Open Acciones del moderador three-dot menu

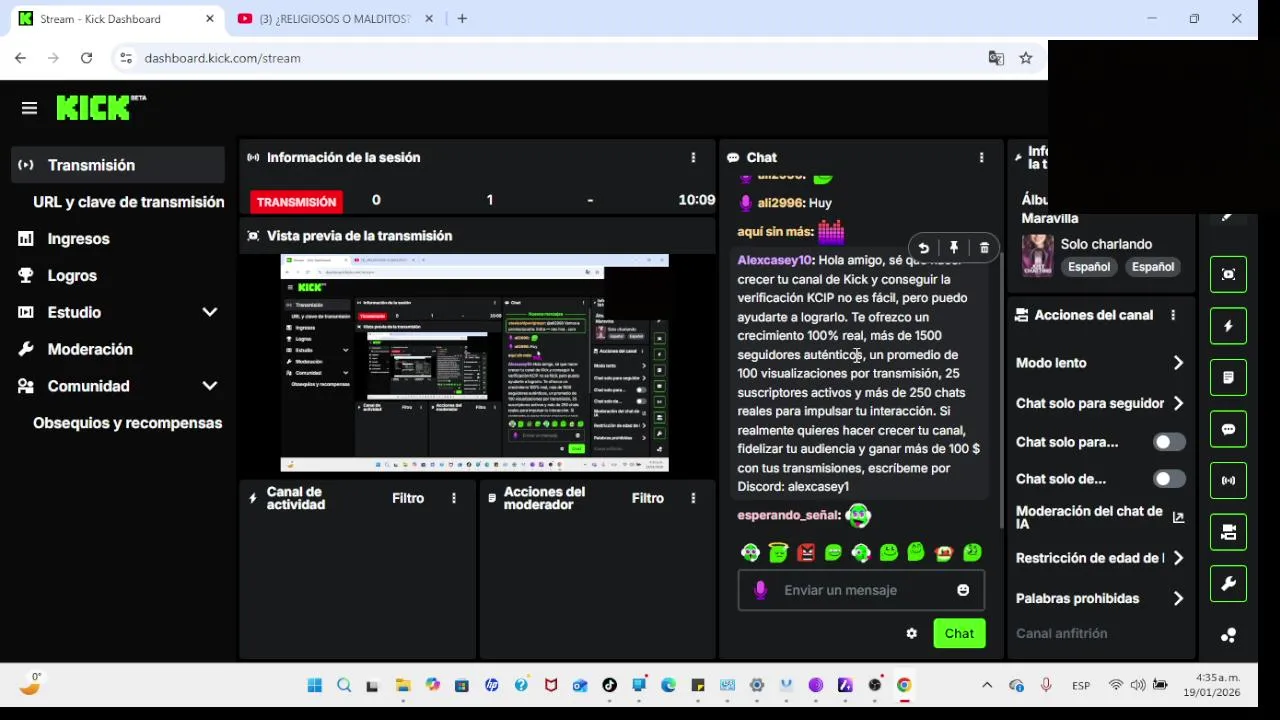[693, 498]
